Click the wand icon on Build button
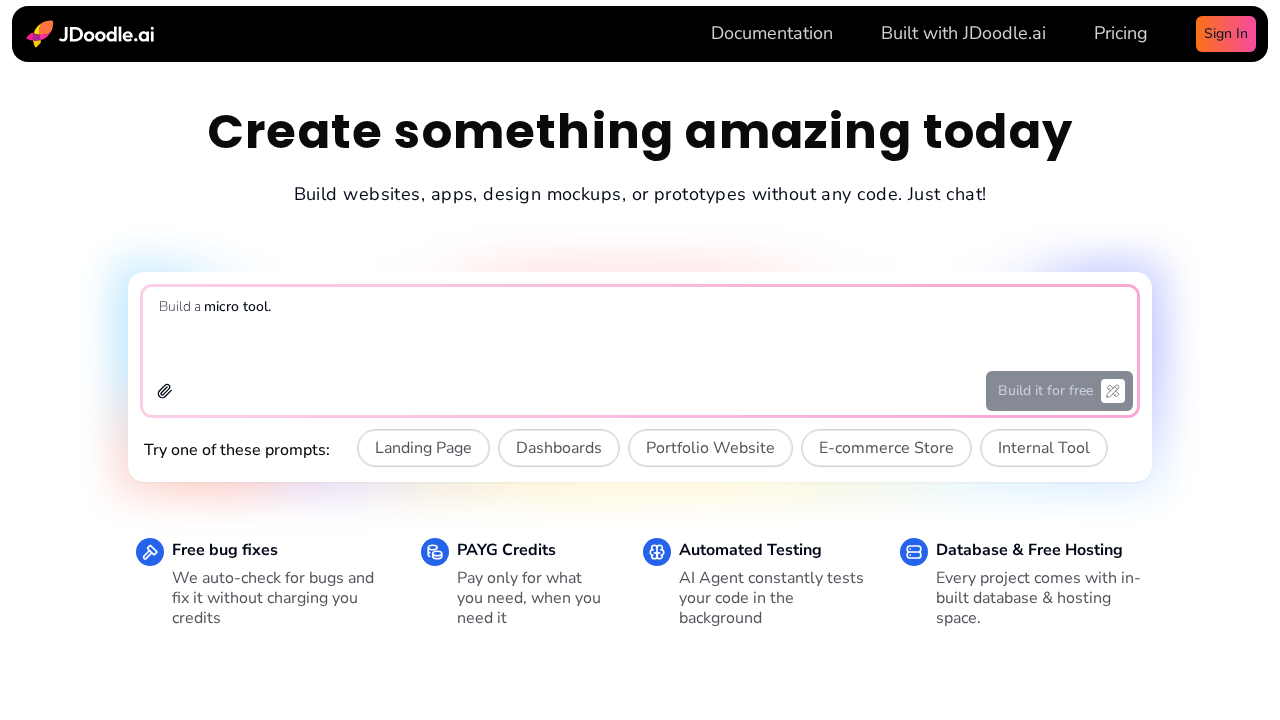 tap(1110, 389)
